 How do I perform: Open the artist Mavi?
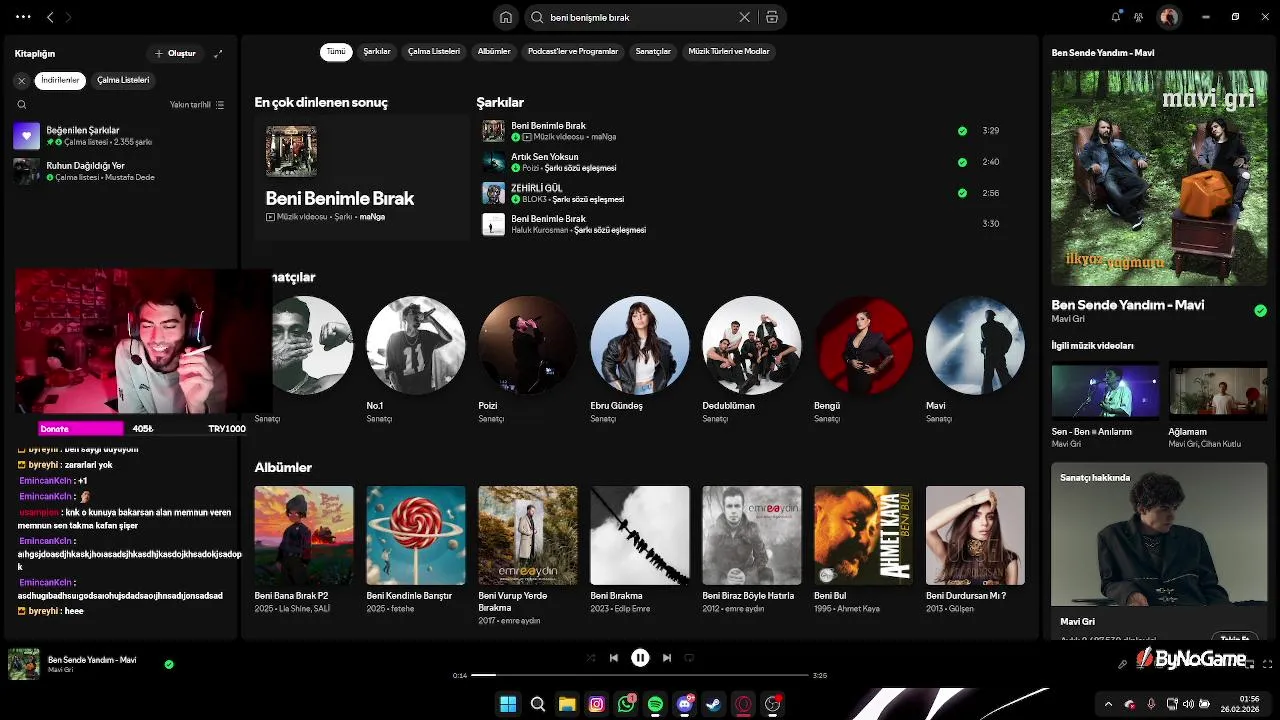[975, 360]
